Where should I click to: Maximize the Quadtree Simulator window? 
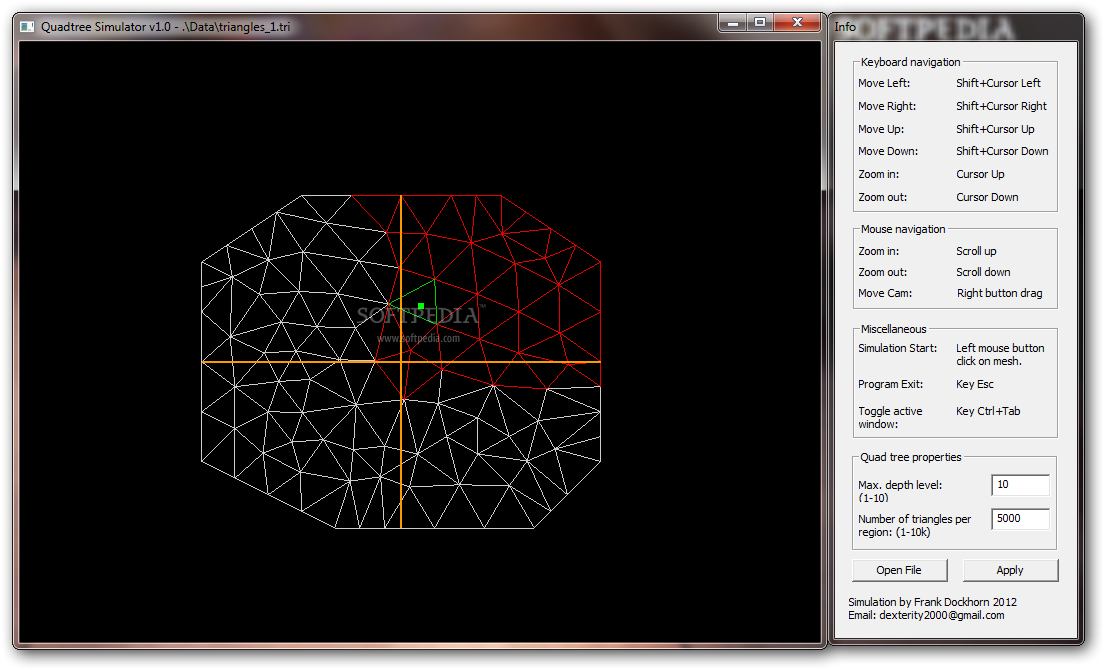tap(760, 23)
